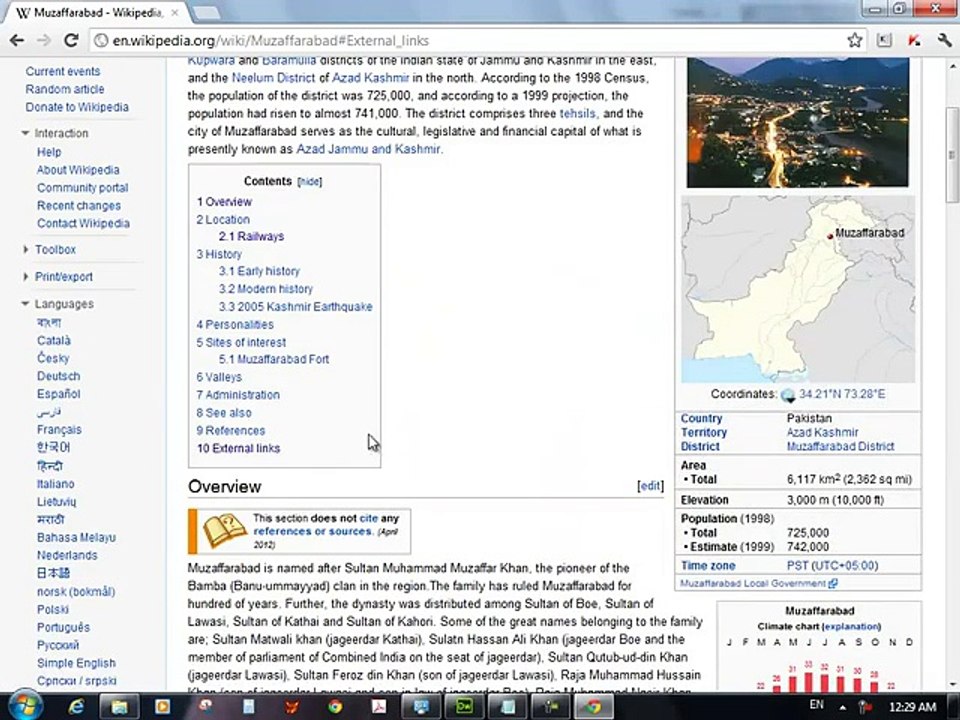Viewport: 960px width, 720px height.
Task: Click the browser forward arrow
Action: pyautogui.click(x=43, y=41)
